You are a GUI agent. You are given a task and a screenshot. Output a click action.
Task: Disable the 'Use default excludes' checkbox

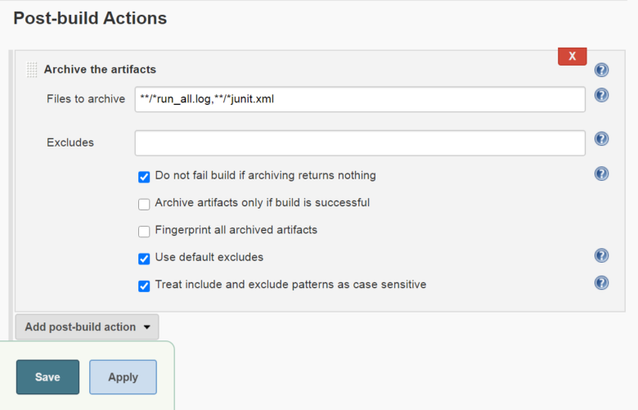pos(144,258)
